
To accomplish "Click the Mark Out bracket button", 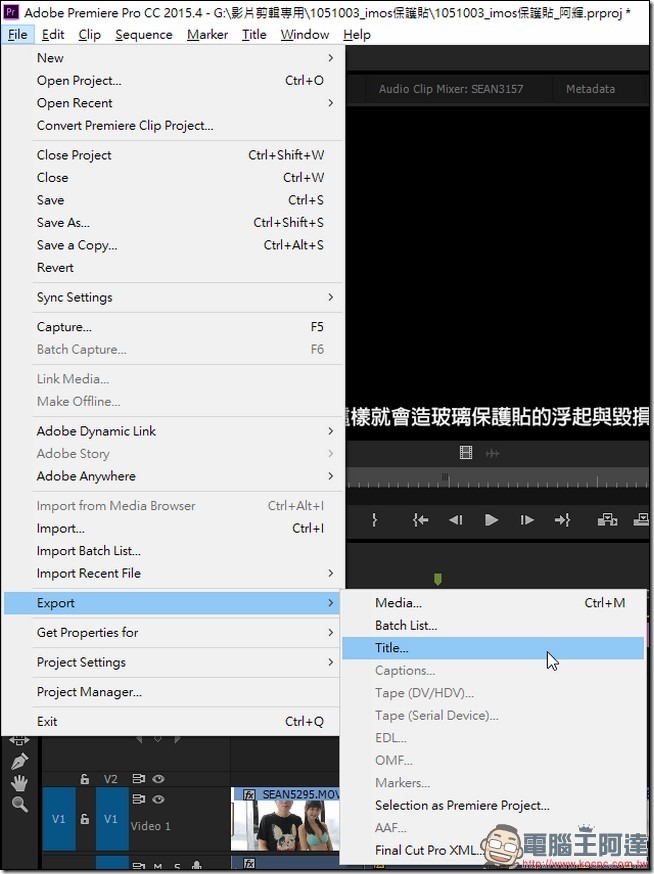I will click(x=375, y=520).
